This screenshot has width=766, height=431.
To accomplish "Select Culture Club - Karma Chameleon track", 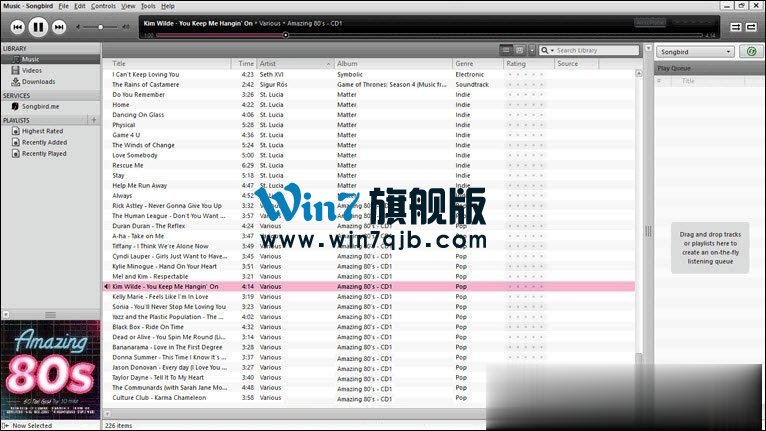I will 159,398.
